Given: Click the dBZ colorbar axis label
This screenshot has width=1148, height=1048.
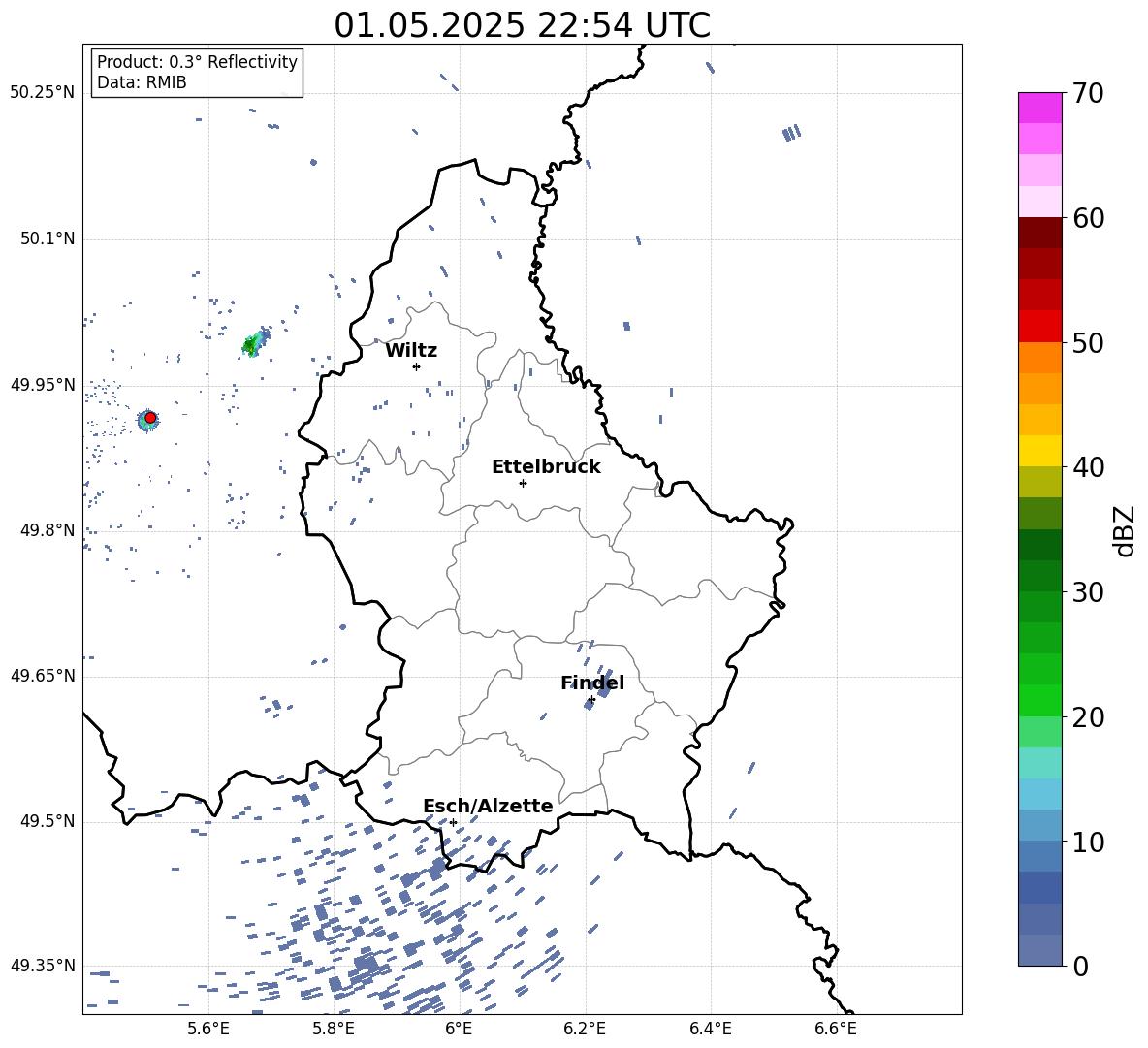Looking at the screenshot, I should pos(1126,530).
